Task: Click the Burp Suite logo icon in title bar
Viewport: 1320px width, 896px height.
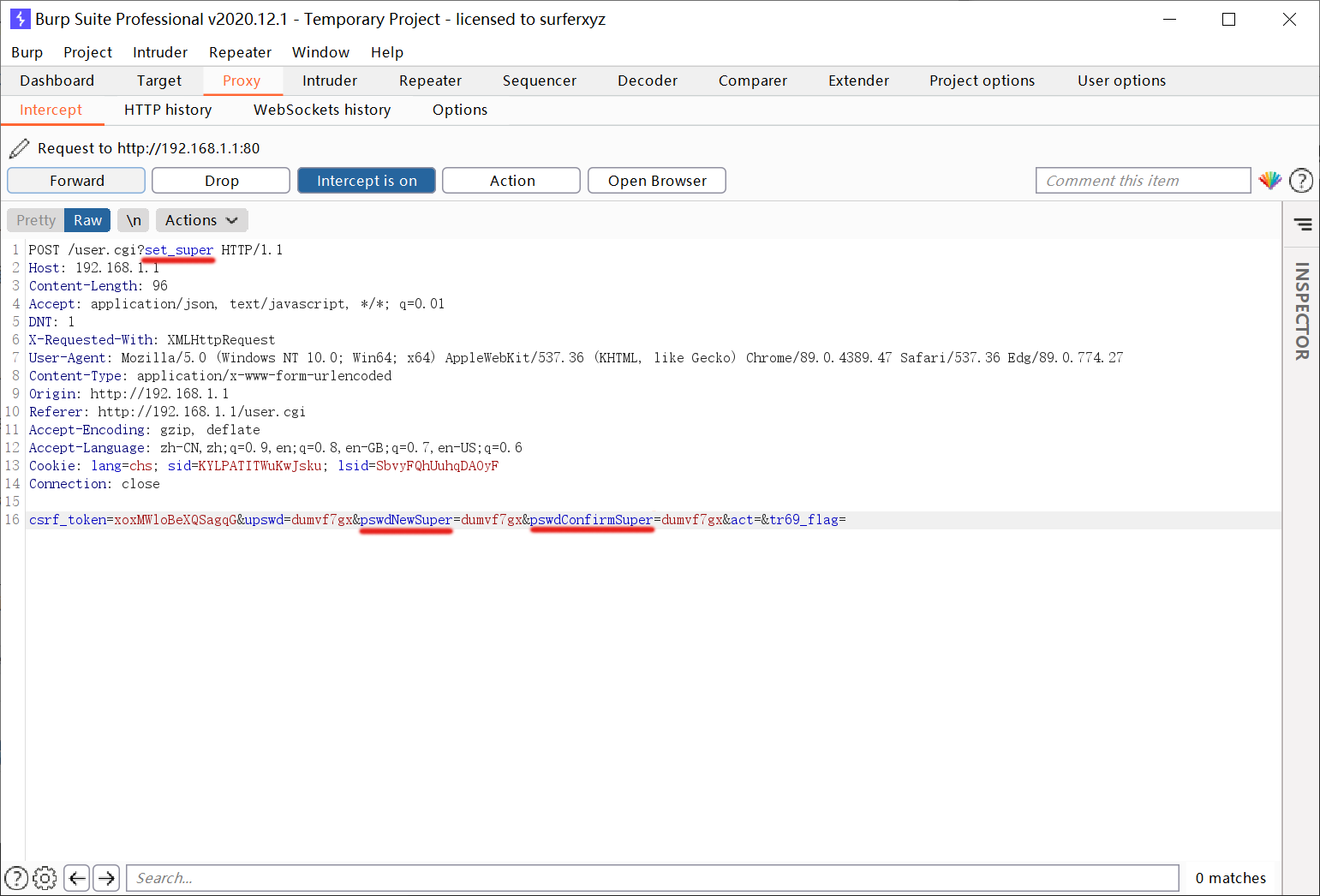Action: (x=20, y=19)
